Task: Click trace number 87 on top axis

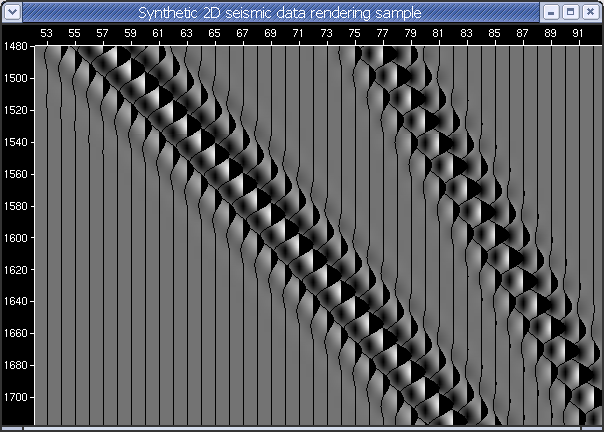Action: (x=522, y=34)
